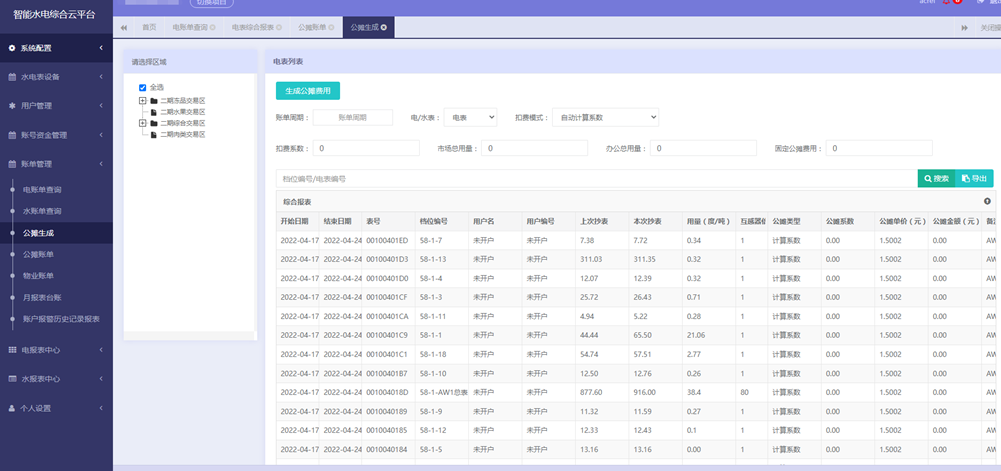Open the 电/水表 dropdown
The height and width of the screenshot is (471, 1001).
470,117
